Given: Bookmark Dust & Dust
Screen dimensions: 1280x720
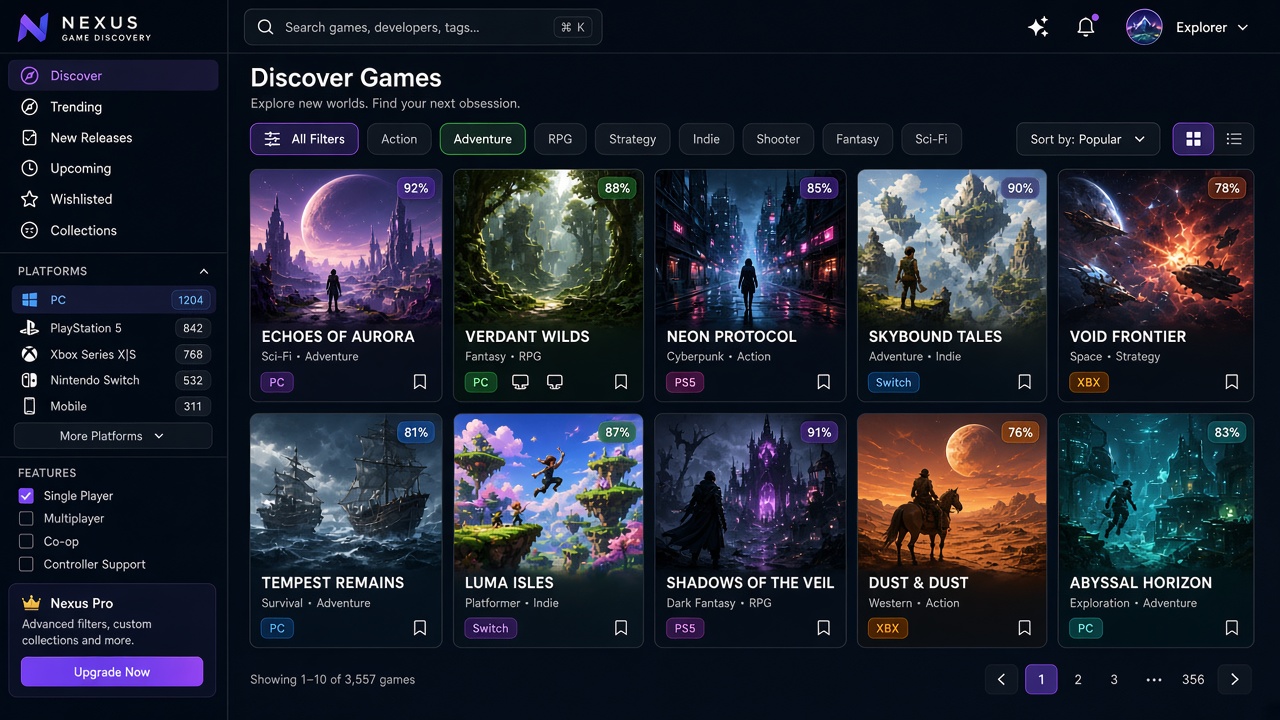Looking at the screenshot, I should [x=1025, y=628].
